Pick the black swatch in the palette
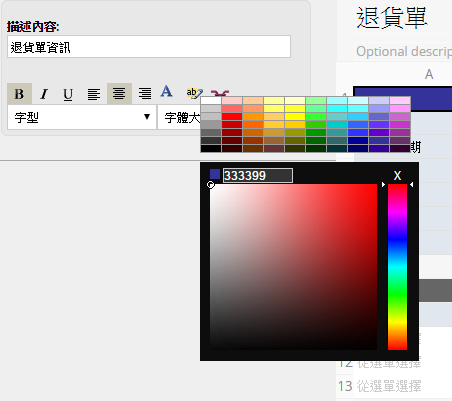Viewport: 452px width, 401px height. click(211, 148)
